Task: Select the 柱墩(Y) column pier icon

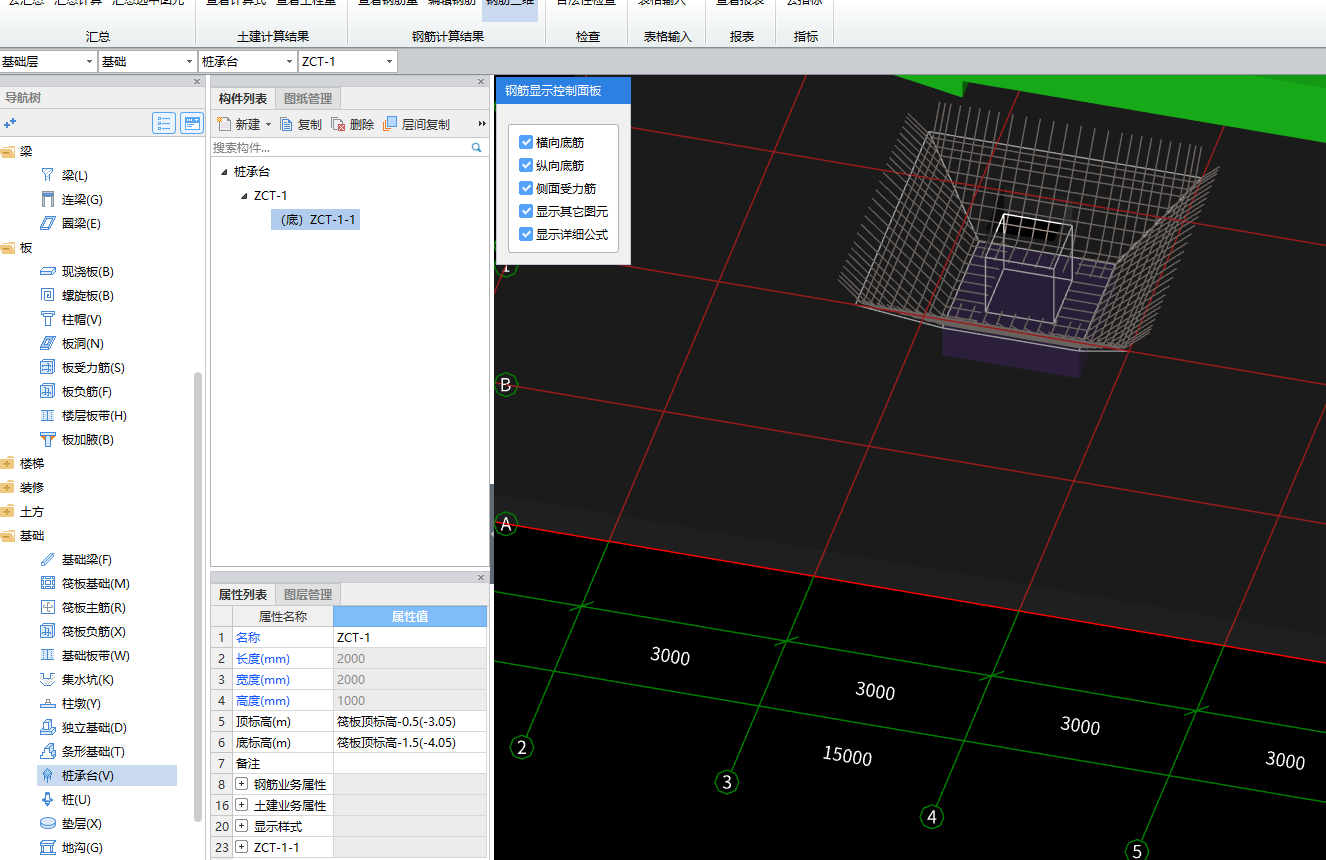Action: pos(47,703)
